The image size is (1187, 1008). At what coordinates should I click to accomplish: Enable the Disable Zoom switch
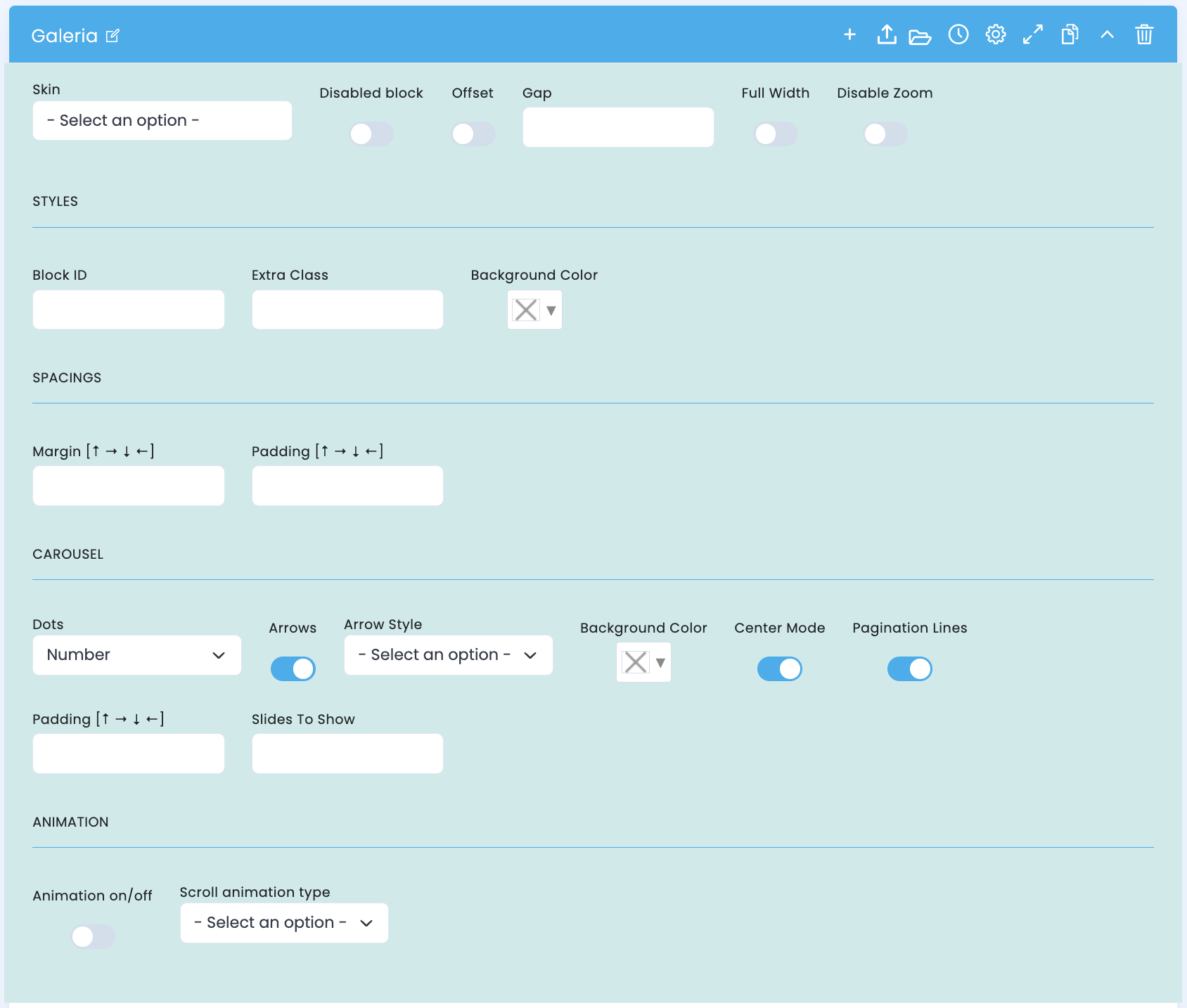[885, 134]
